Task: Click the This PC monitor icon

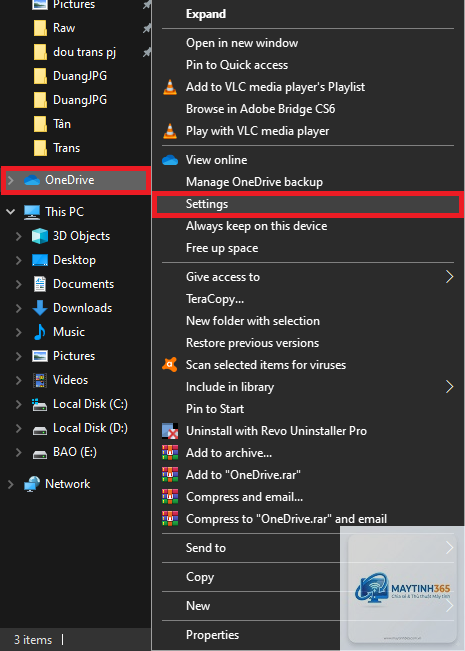Action: click(x=32, y=212)
